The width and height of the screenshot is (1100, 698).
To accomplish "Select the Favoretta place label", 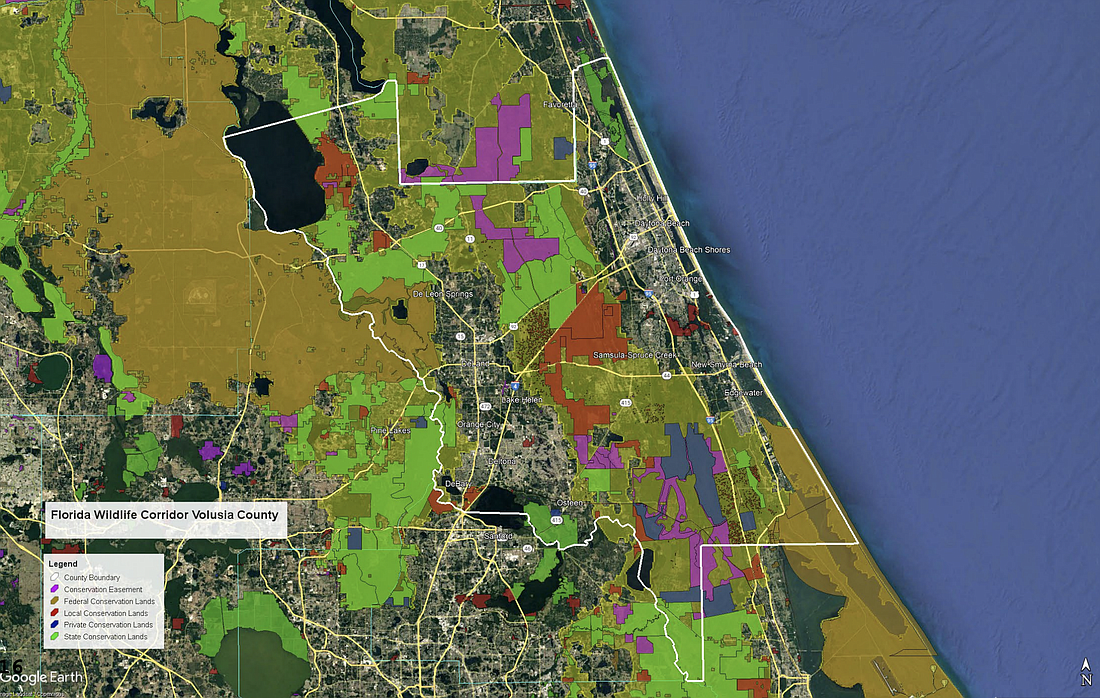I will [558, 104].
